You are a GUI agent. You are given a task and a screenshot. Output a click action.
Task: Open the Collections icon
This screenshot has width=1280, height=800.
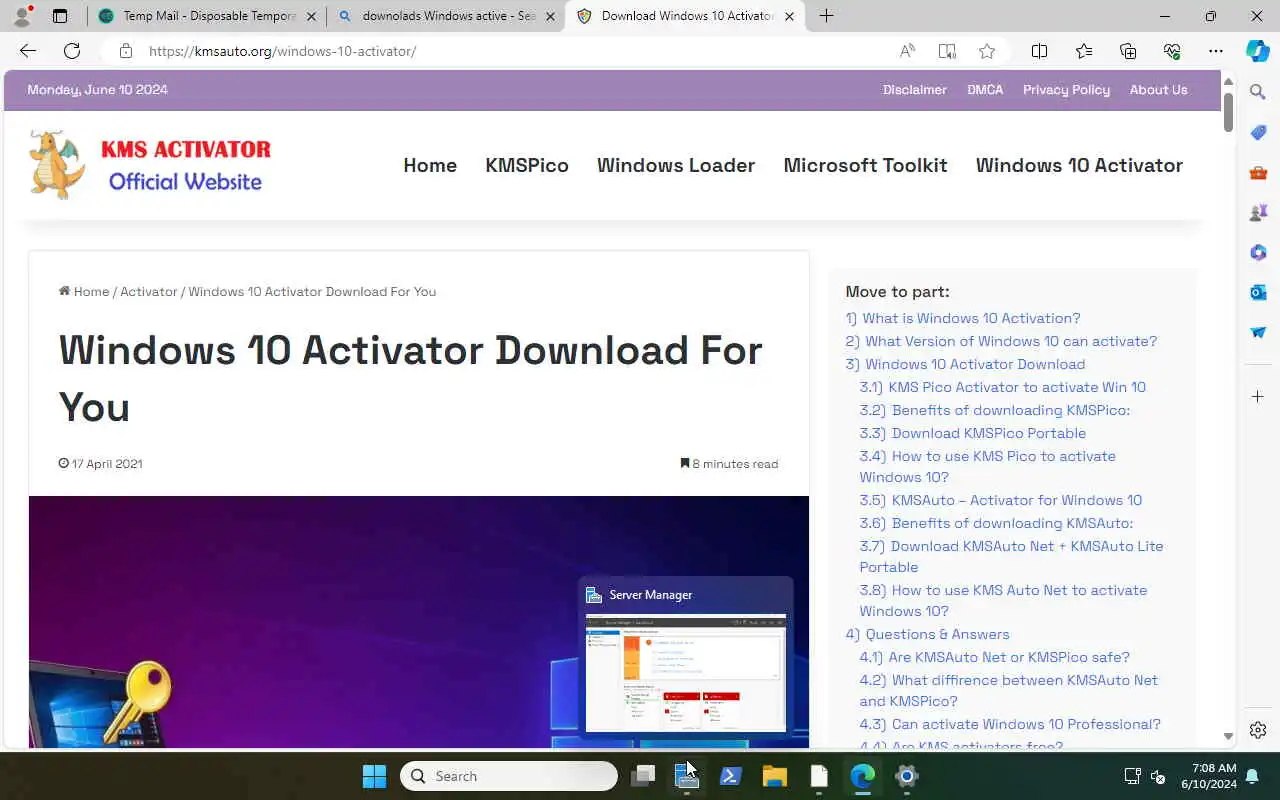[1128, 51]
